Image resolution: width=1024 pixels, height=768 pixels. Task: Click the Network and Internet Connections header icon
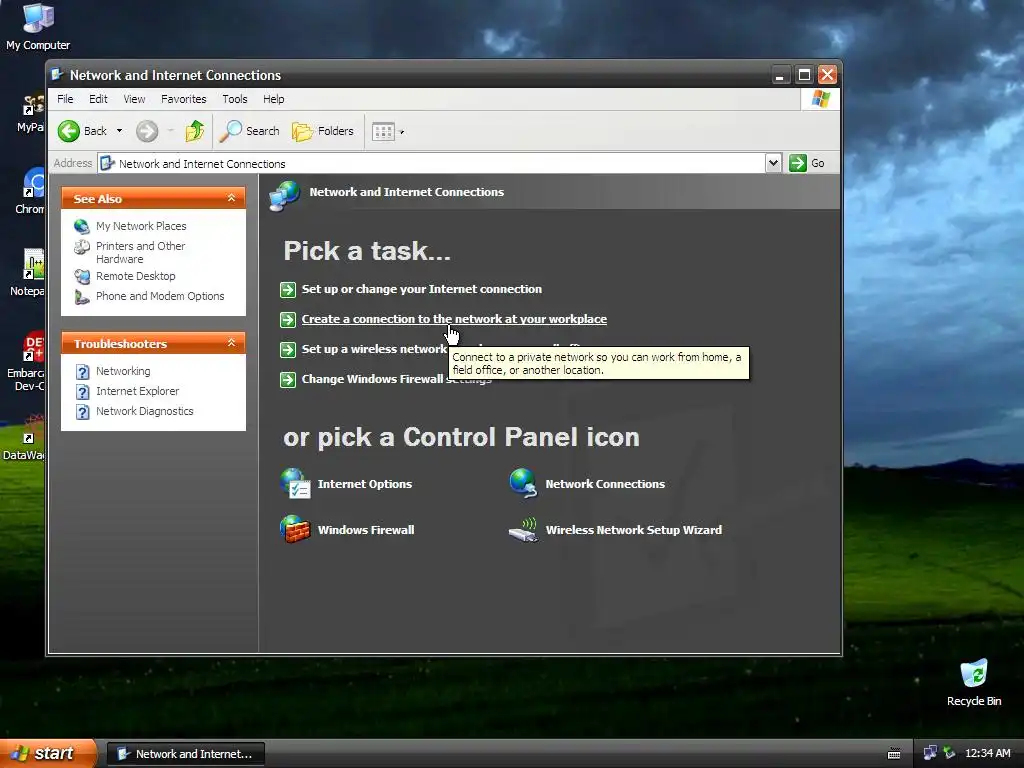[285, 195]
